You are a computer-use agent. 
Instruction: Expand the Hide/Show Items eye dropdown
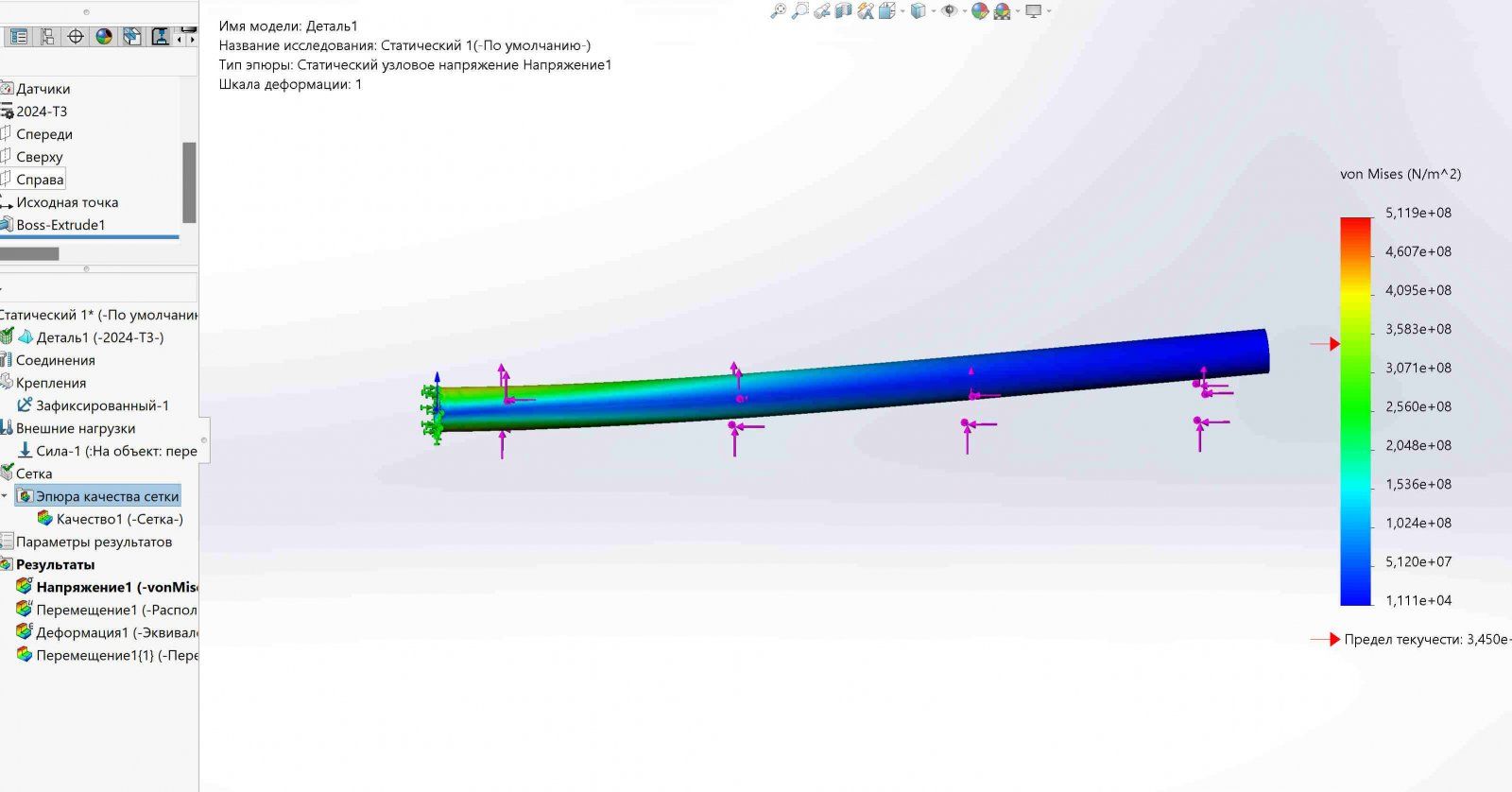pyautogui.click(x=964, y=11)
